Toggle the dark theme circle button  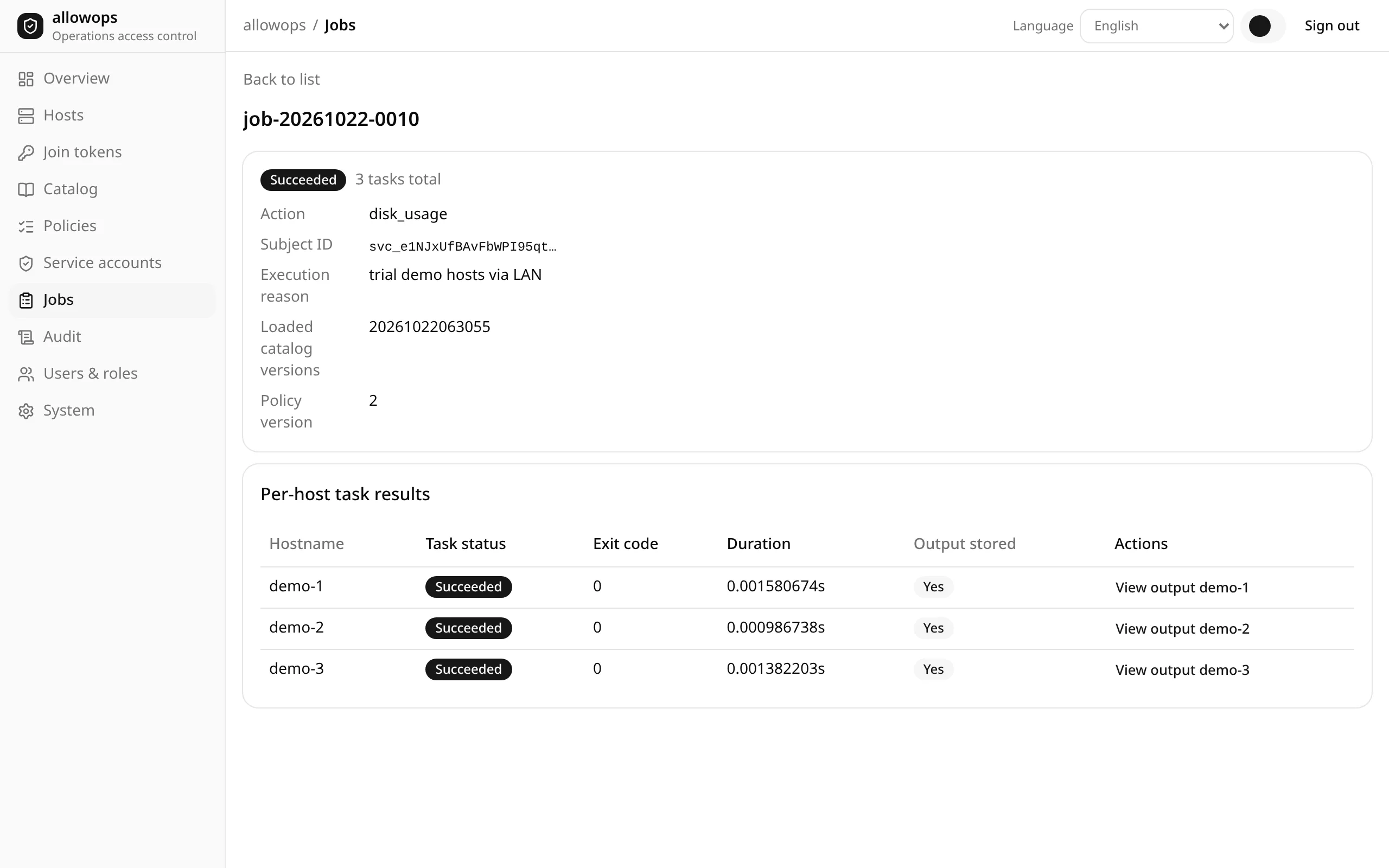pos(1260,26)
